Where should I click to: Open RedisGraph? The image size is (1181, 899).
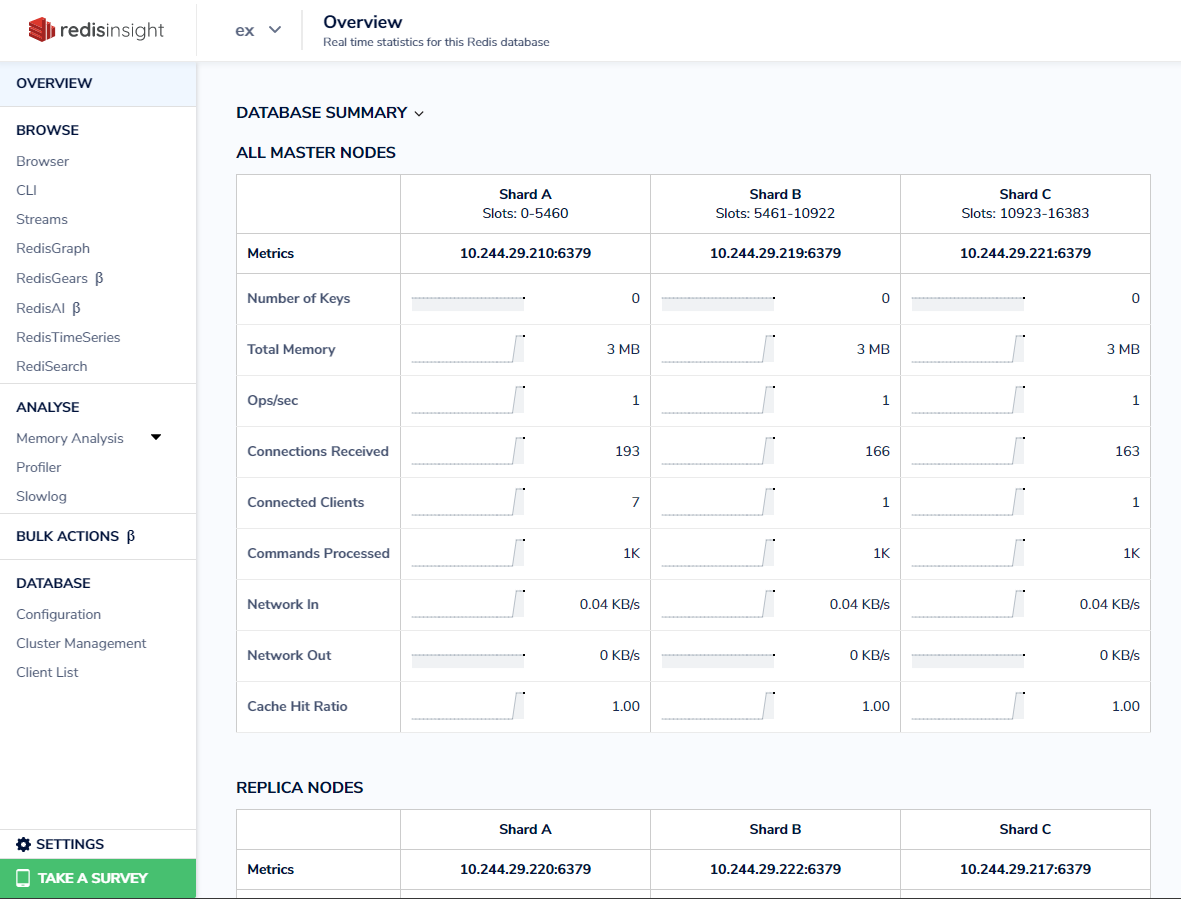50,248
